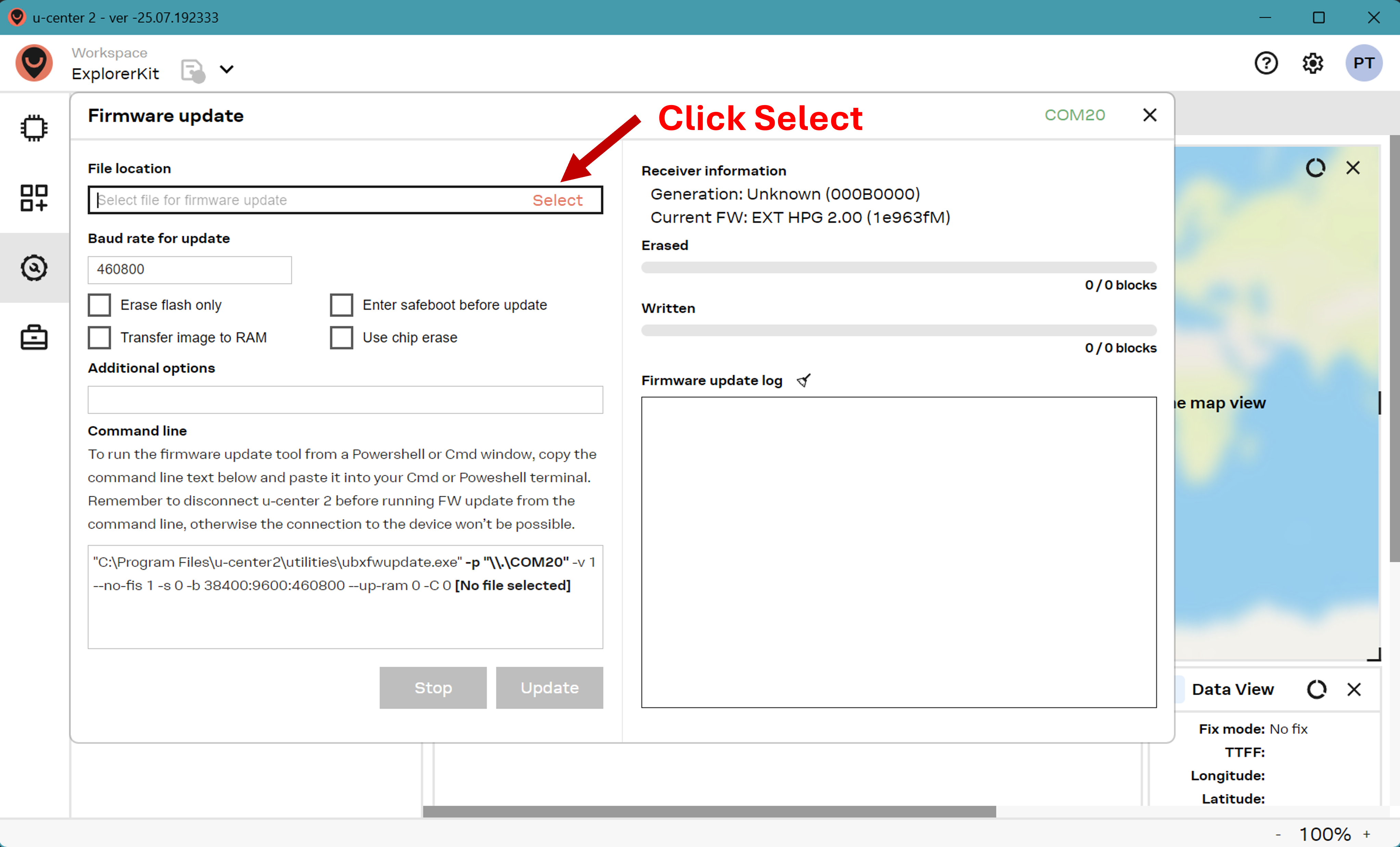Check Enter safeboot before update
Viewport: 1400px width, 847px height.
pos(342,305)
